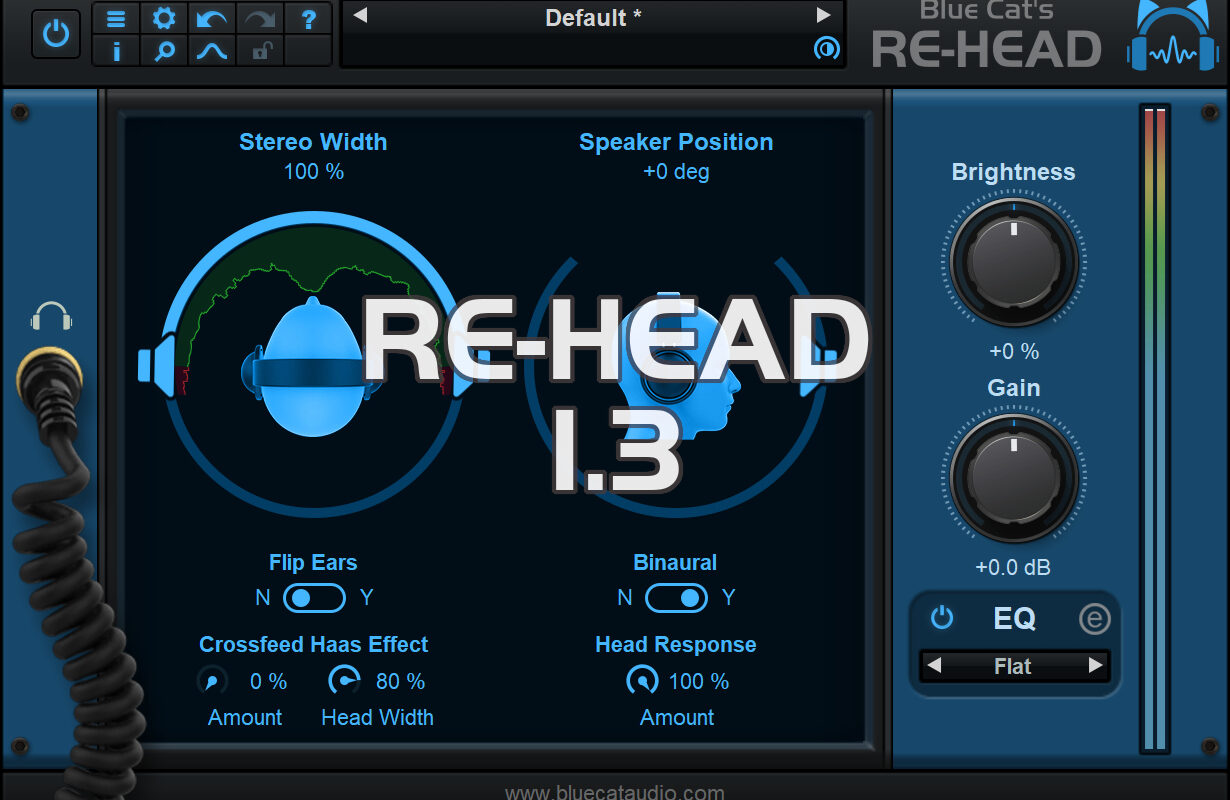Image resolution: width=1230 pixels, height=800 pixels.
Task: Click the Speaker Position +0 deg value
Action: (x=676, y=172)
